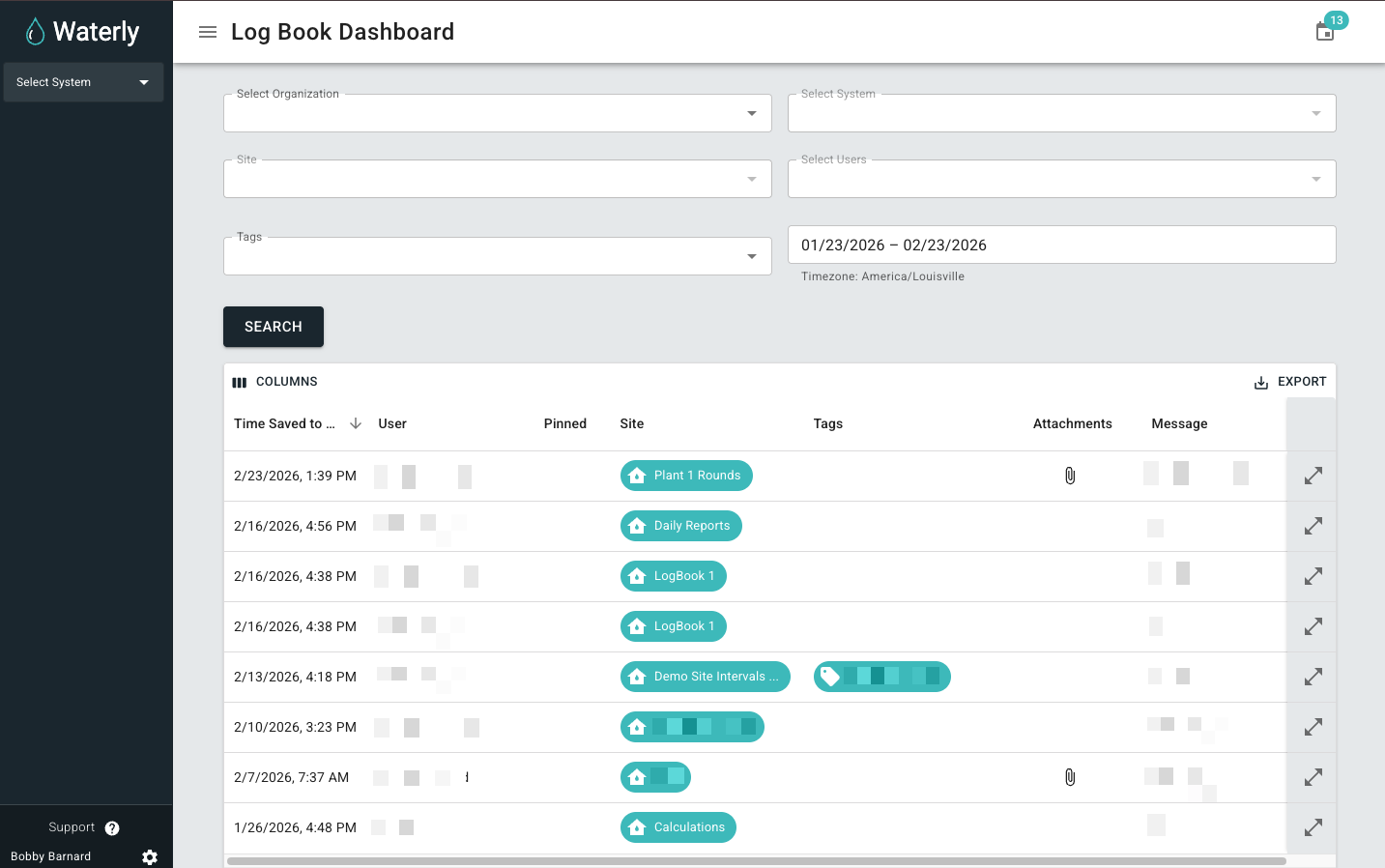Click the SEARCH button
The height and width of the screenshot is (868, 1385).
point(274,327)
